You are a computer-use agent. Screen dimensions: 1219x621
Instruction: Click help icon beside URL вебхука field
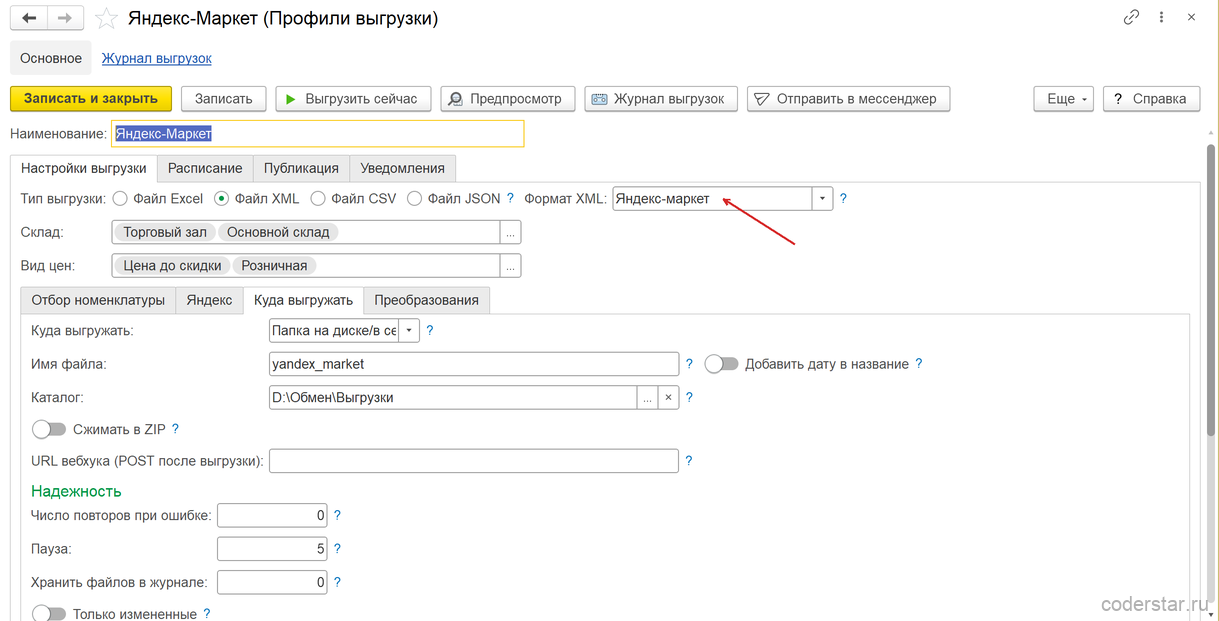[689, 461]
